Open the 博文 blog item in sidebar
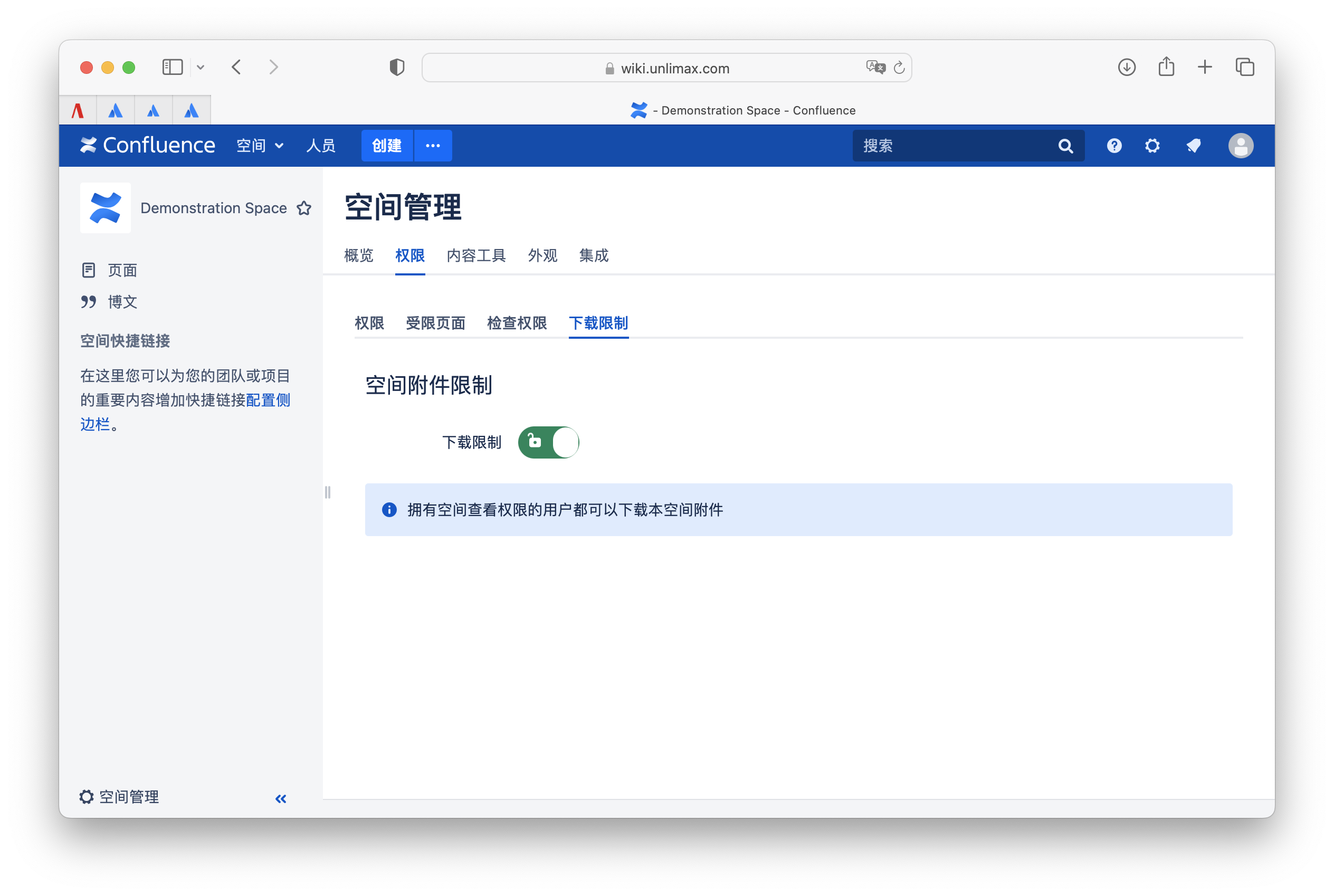This screenshot has width=1334, height=896. point(122,302)
